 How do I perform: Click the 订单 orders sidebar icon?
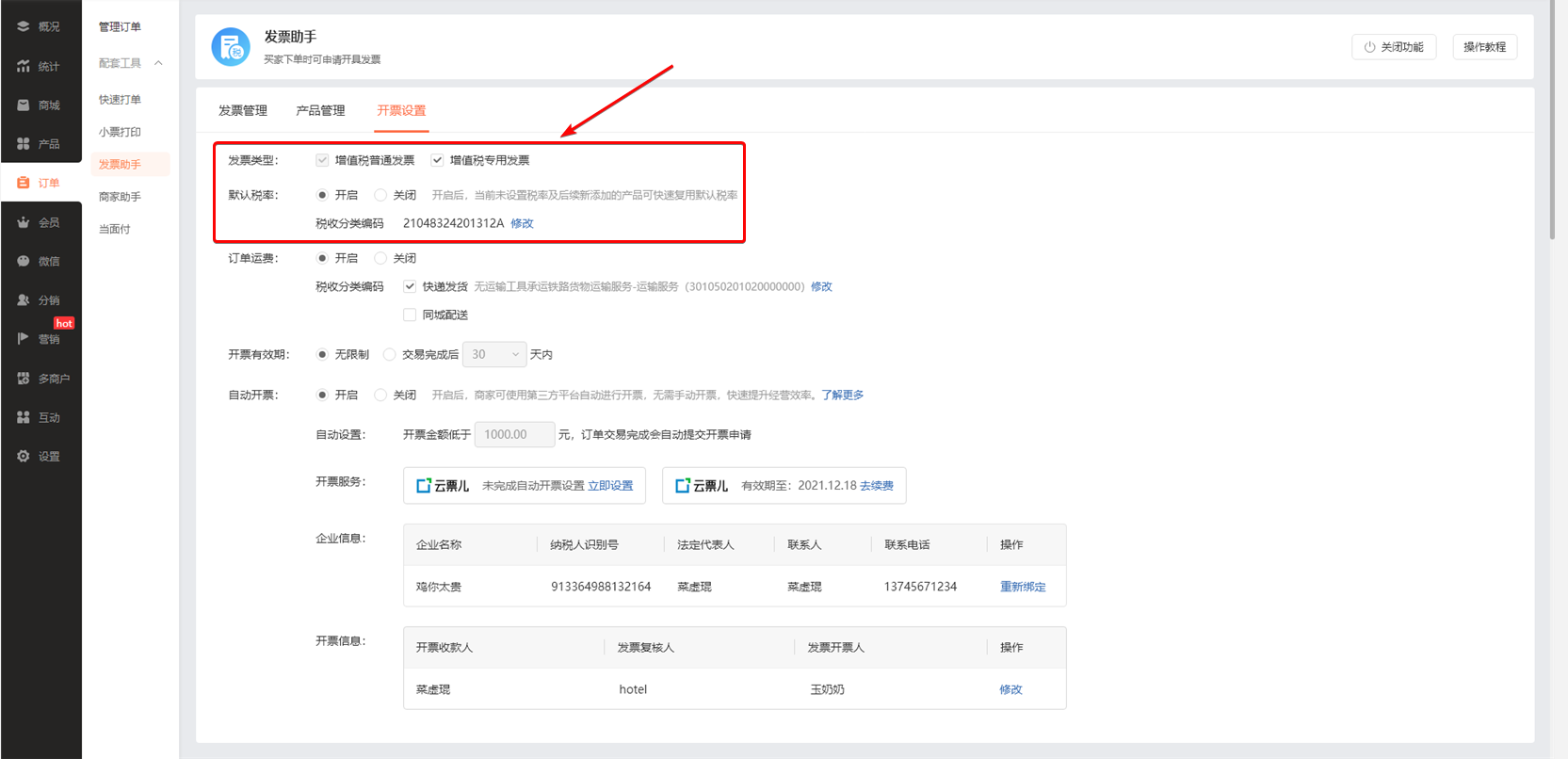(x=24, y=183)
